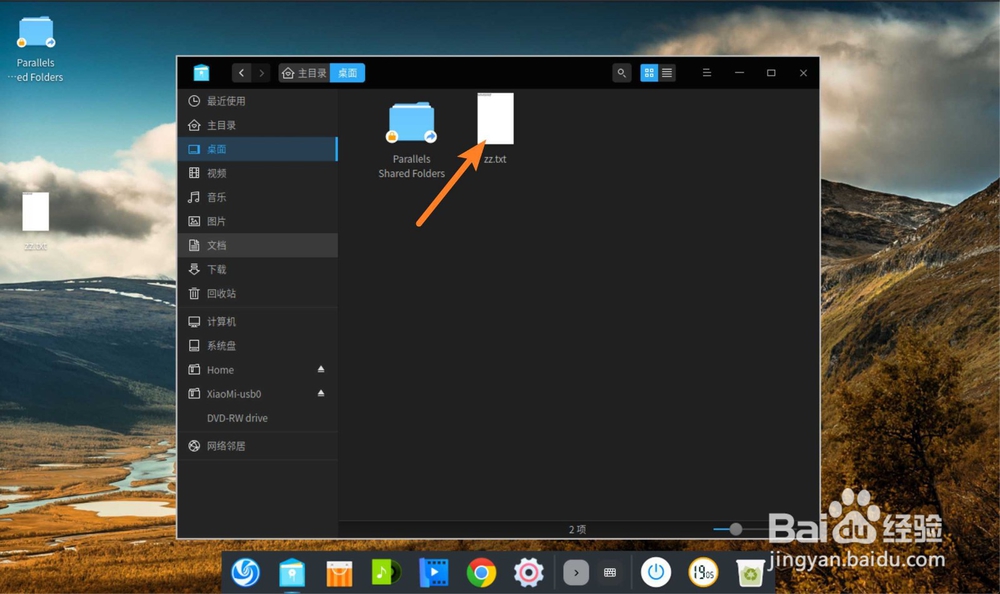Image resolution: width=1000 pixels, height=594 pixels.
Task: Open 网络邻居 in the sidebar
Action: 258,446
